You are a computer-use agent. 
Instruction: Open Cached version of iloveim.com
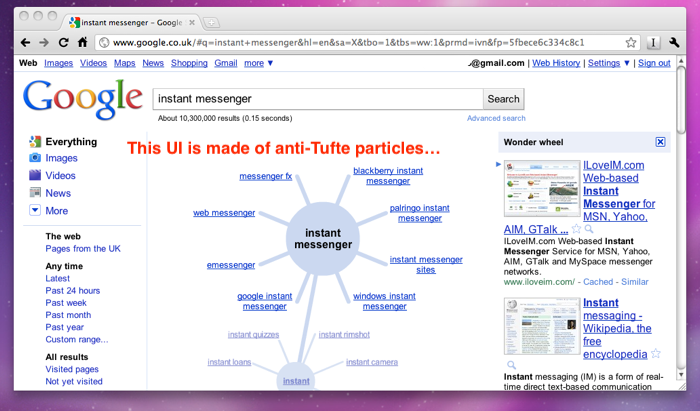[598, 282]
